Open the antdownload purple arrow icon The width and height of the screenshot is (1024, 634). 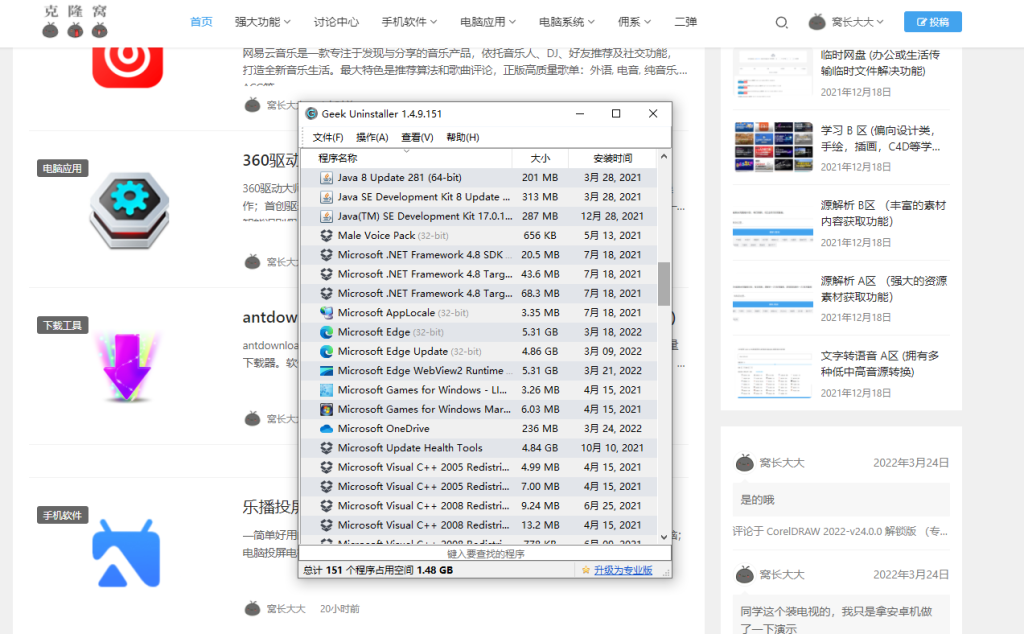click(127, 366)
